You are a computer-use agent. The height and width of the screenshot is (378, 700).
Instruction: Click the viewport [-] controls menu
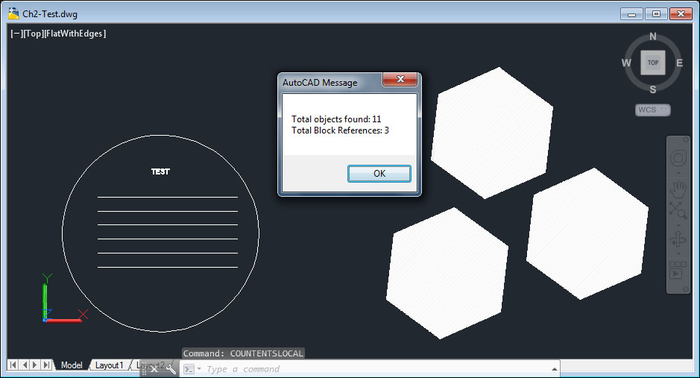click(x=17, y=33)
